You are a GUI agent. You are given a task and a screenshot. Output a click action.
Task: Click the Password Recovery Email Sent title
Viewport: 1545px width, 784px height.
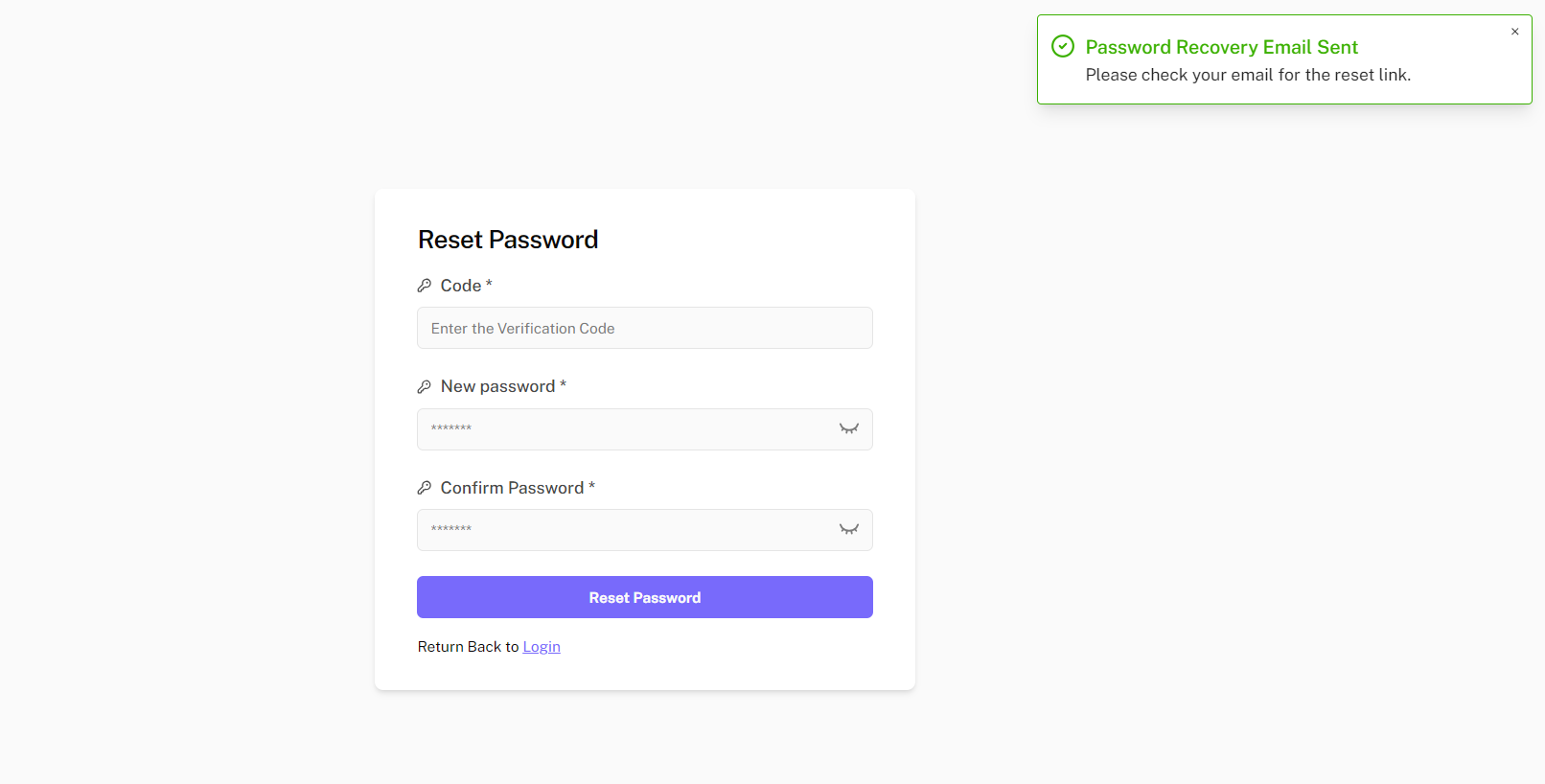(x=1221, y=47)
